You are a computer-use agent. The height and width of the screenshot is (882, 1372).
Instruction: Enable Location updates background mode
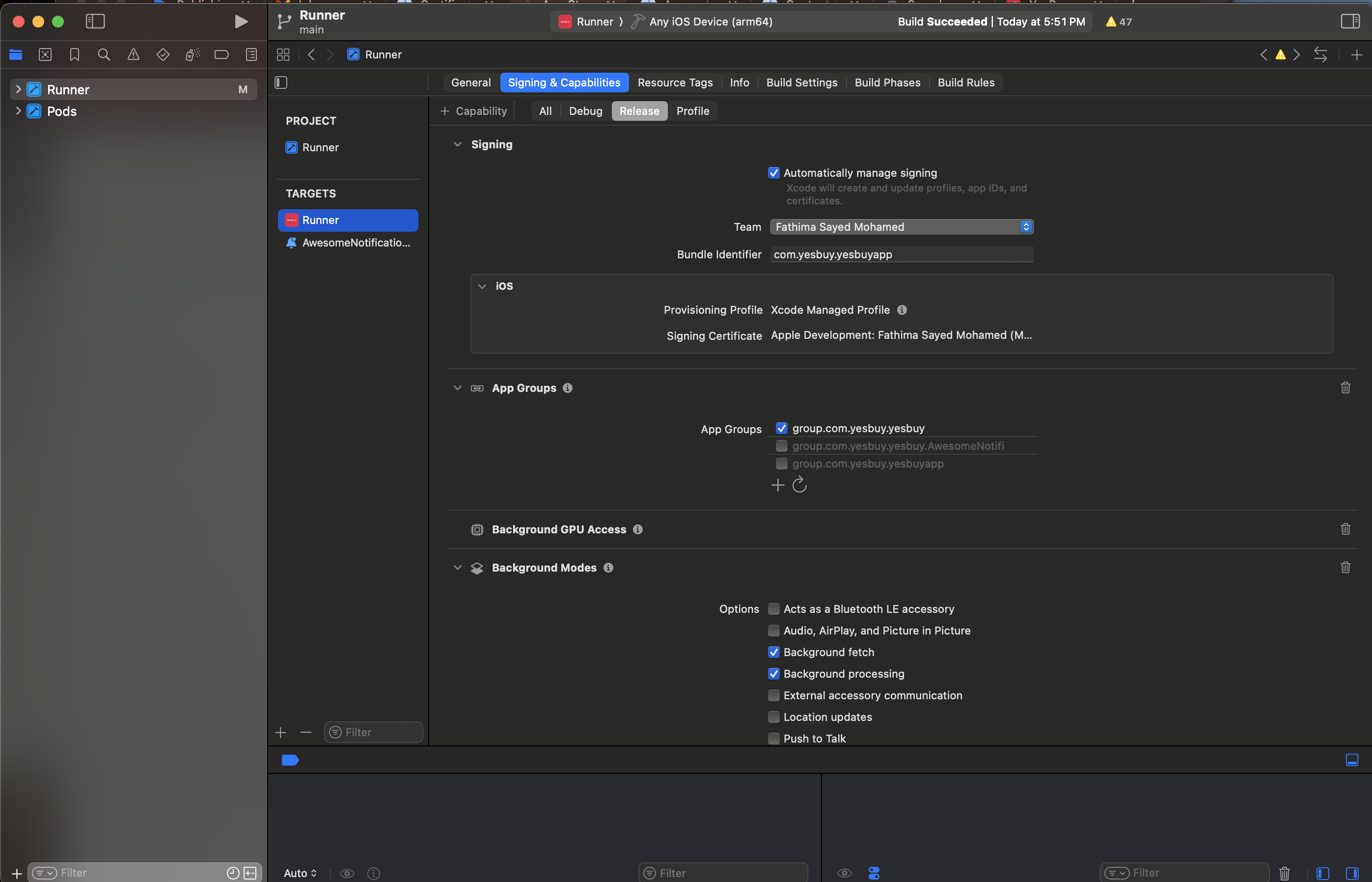(773, 717)
